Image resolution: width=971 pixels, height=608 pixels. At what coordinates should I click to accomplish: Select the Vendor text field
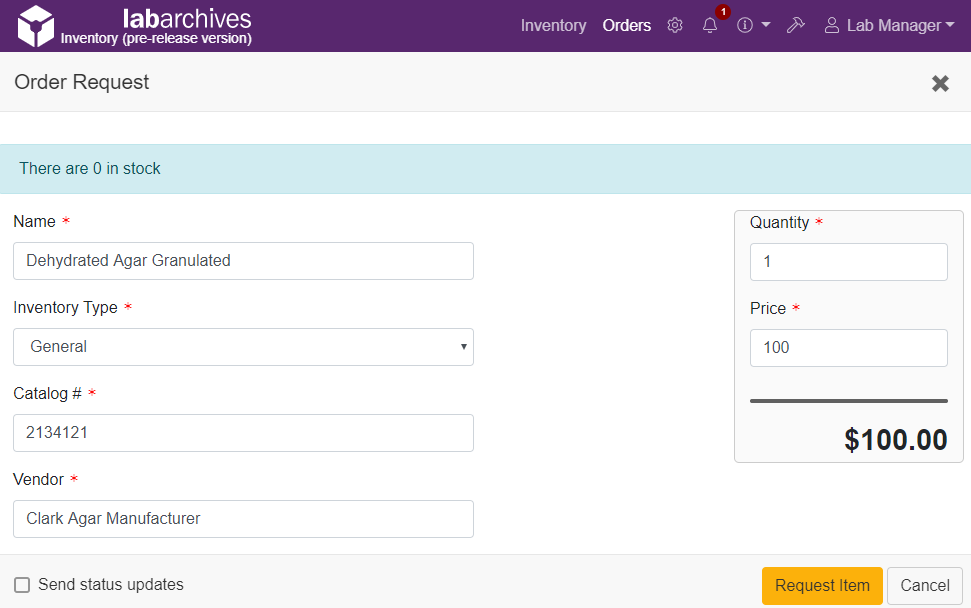tap(243, 519)
